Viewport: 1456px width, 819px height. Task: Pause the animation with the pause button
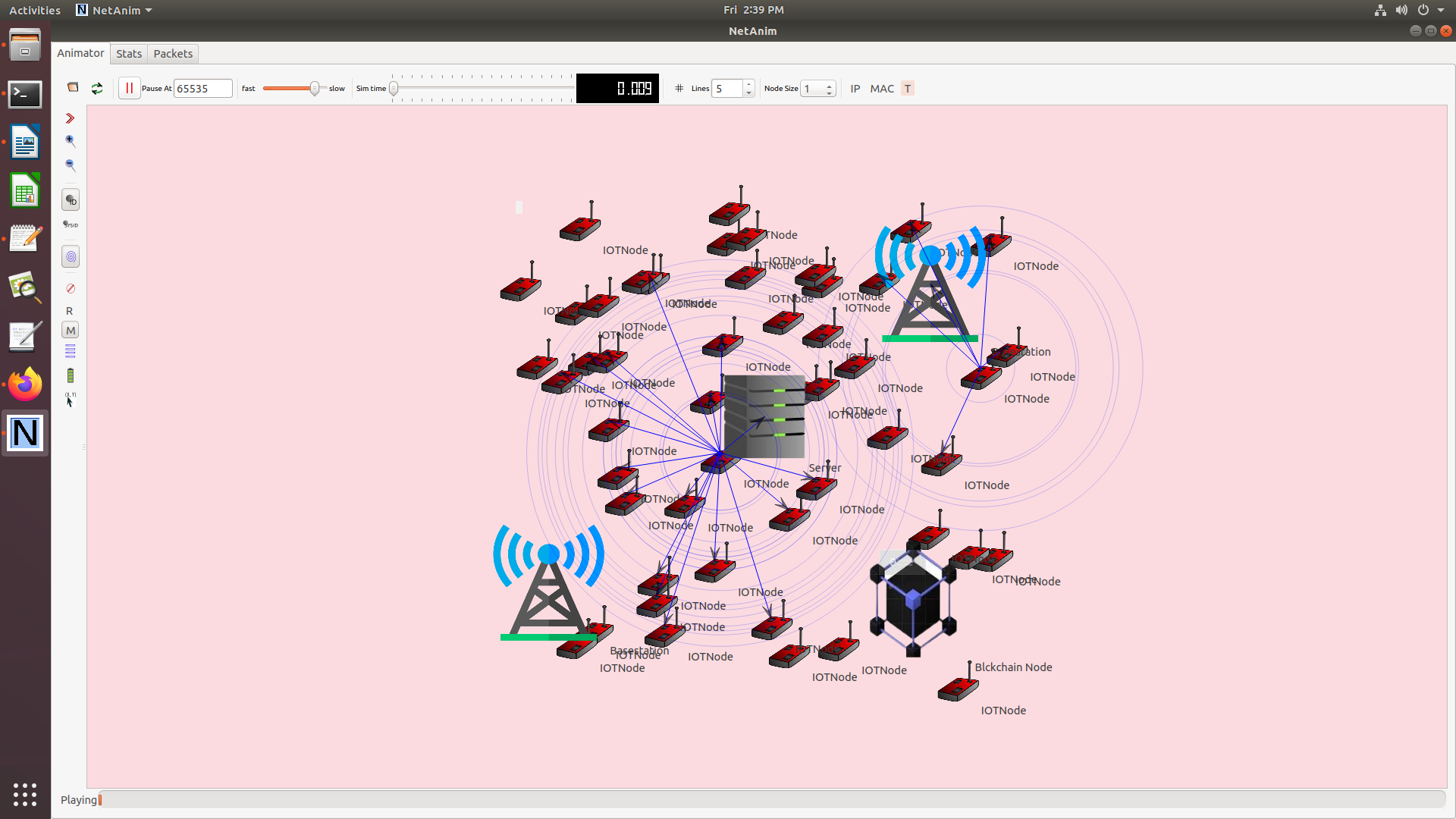pyautogui.click(x=129, y=88)
